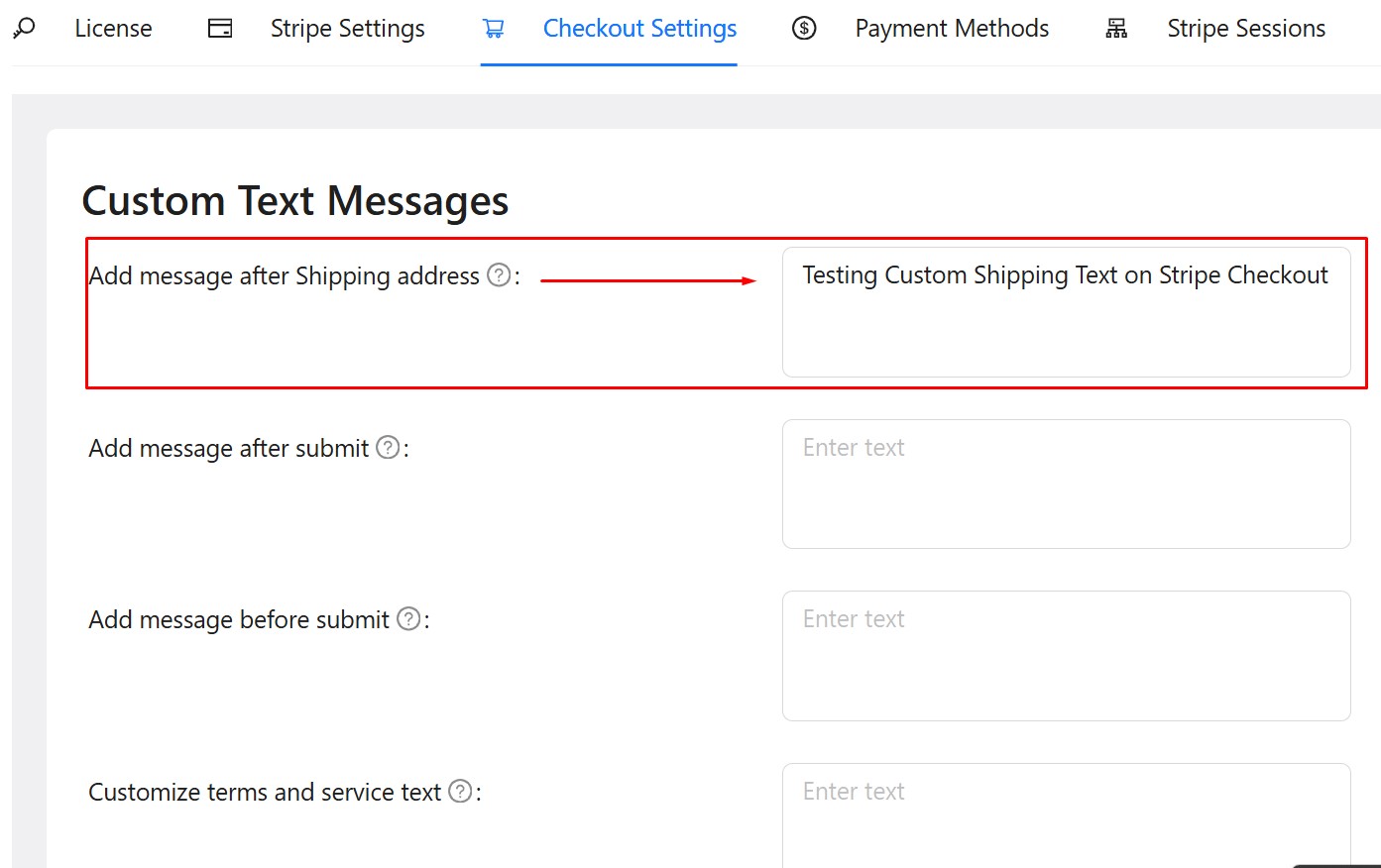Click help icon next to Shipping address message

click(500, 275)
